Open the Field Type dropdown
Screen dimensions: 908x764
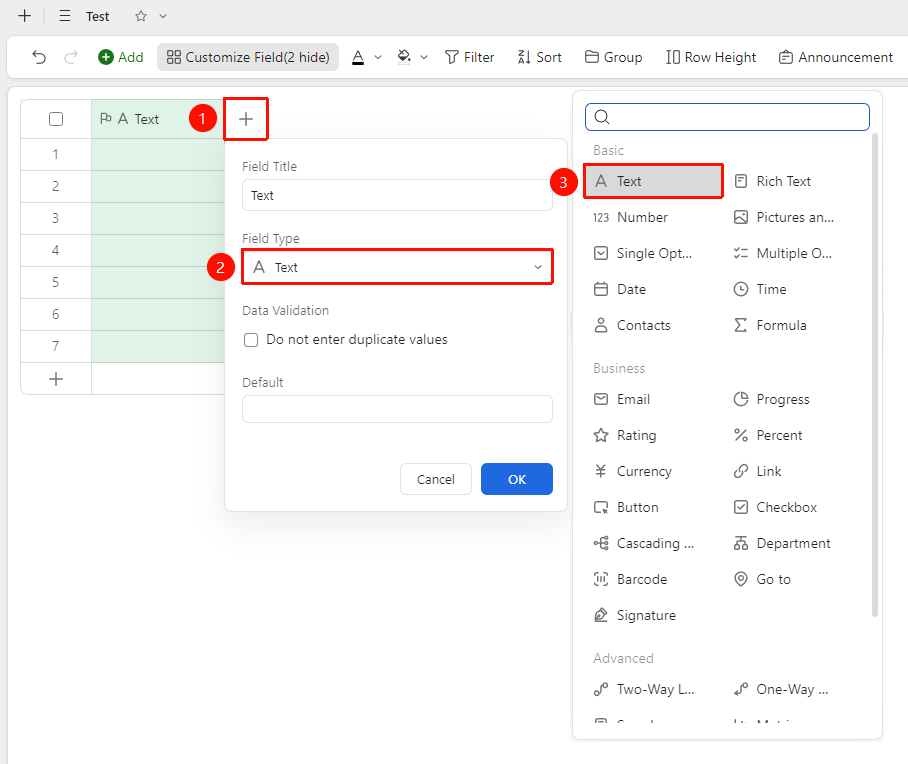[397, 266]
